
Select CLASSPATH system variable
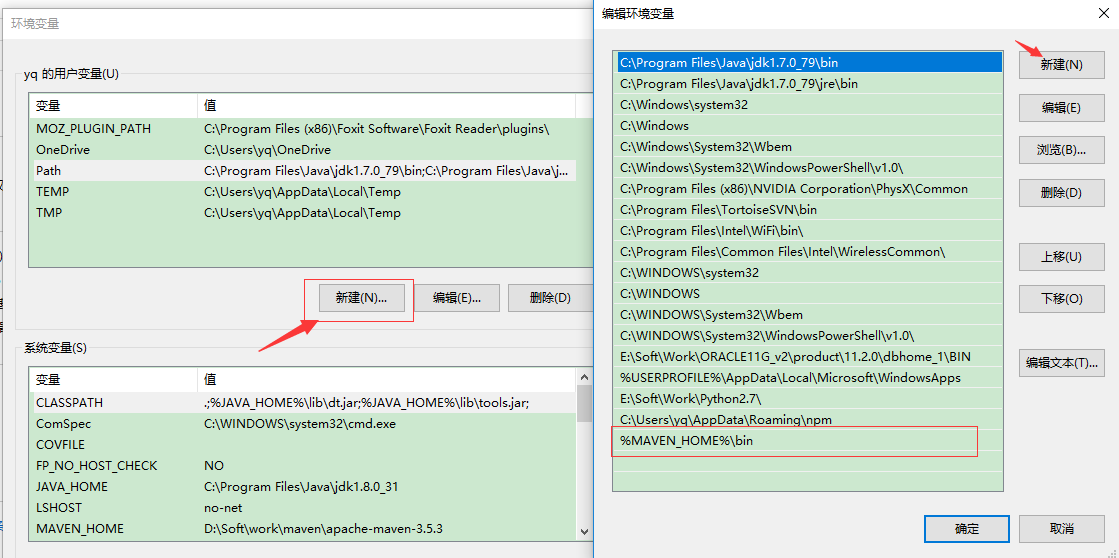[x=303, y=402]
